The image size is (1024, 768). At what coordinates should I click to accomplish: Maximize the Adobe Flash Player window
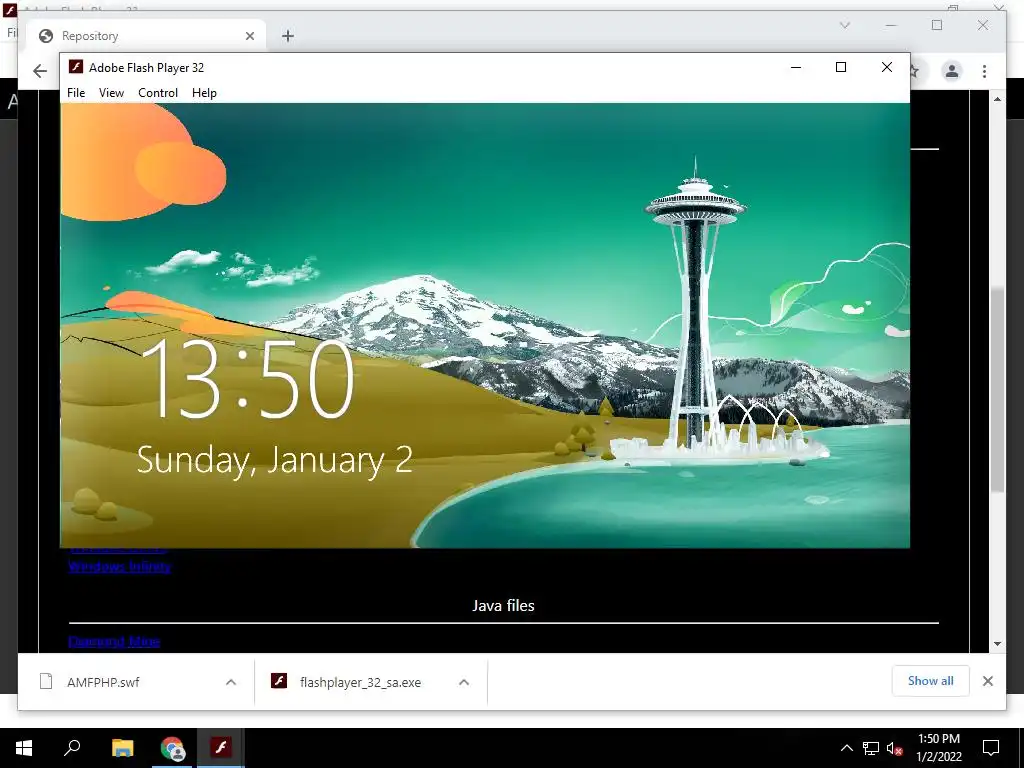[x=840, y=67]
